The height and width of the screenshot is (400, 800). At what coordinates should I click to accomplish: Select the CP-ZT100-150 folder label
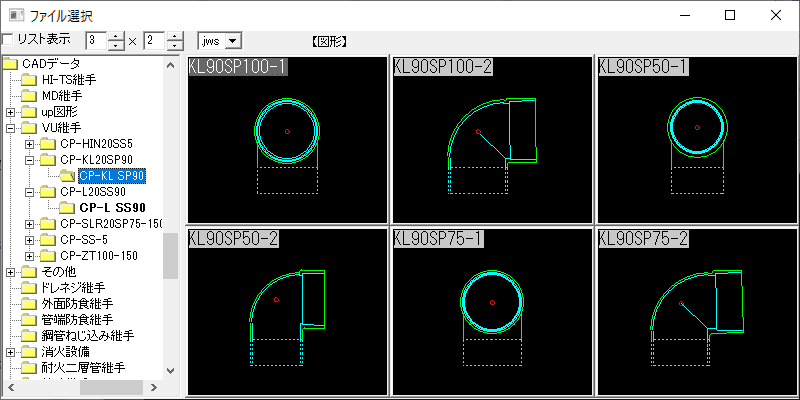98,256
